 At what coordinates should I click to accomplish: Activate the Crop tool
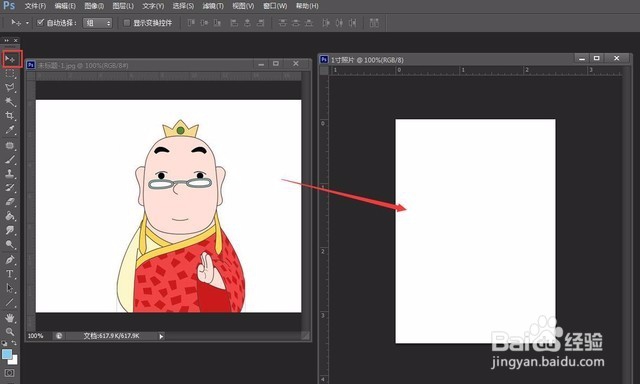tap(10, 115)
